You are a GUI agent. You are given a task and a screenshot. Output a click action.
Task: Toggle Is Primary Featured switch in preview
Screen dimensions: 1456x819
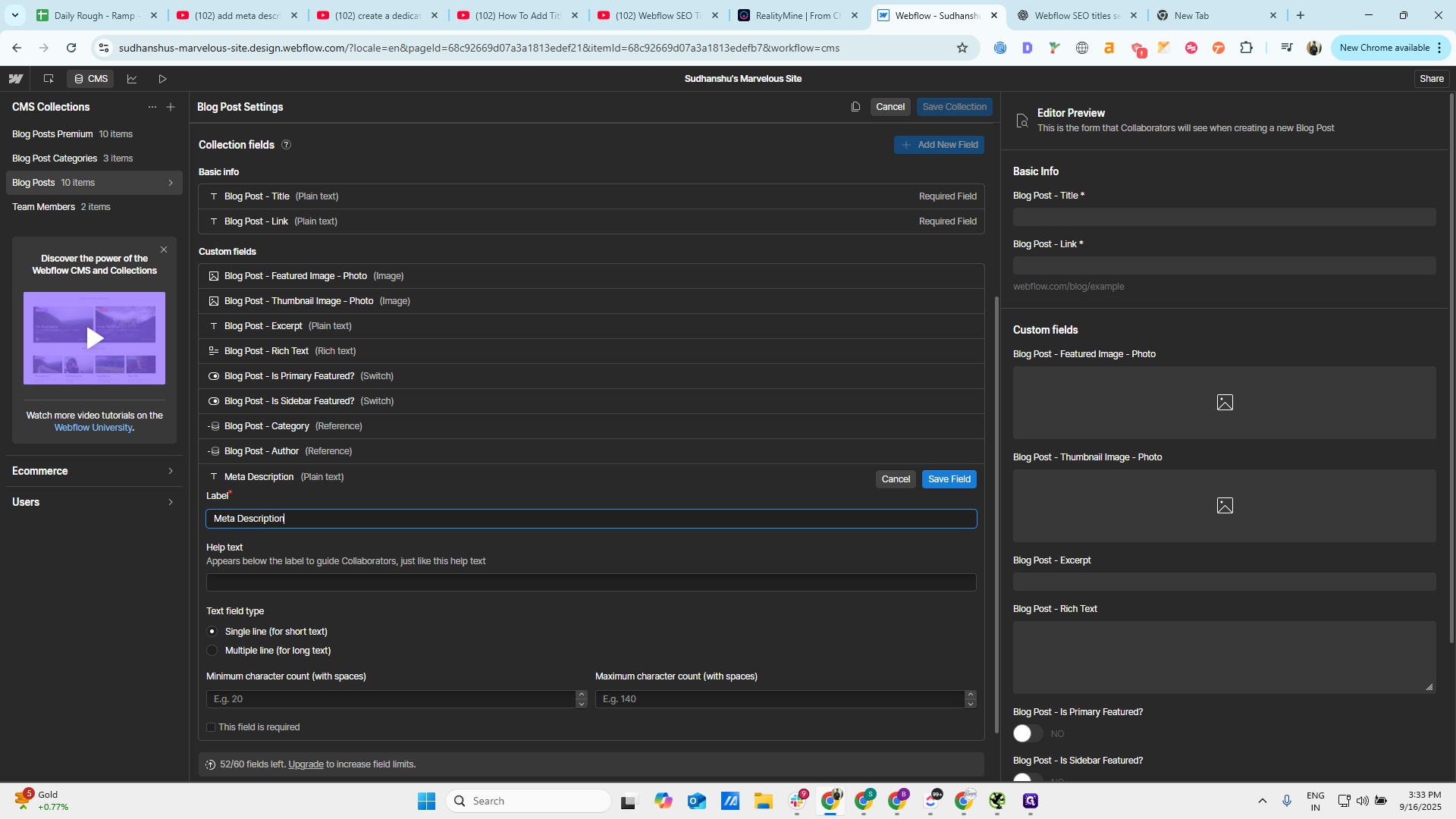(1028, 733)
